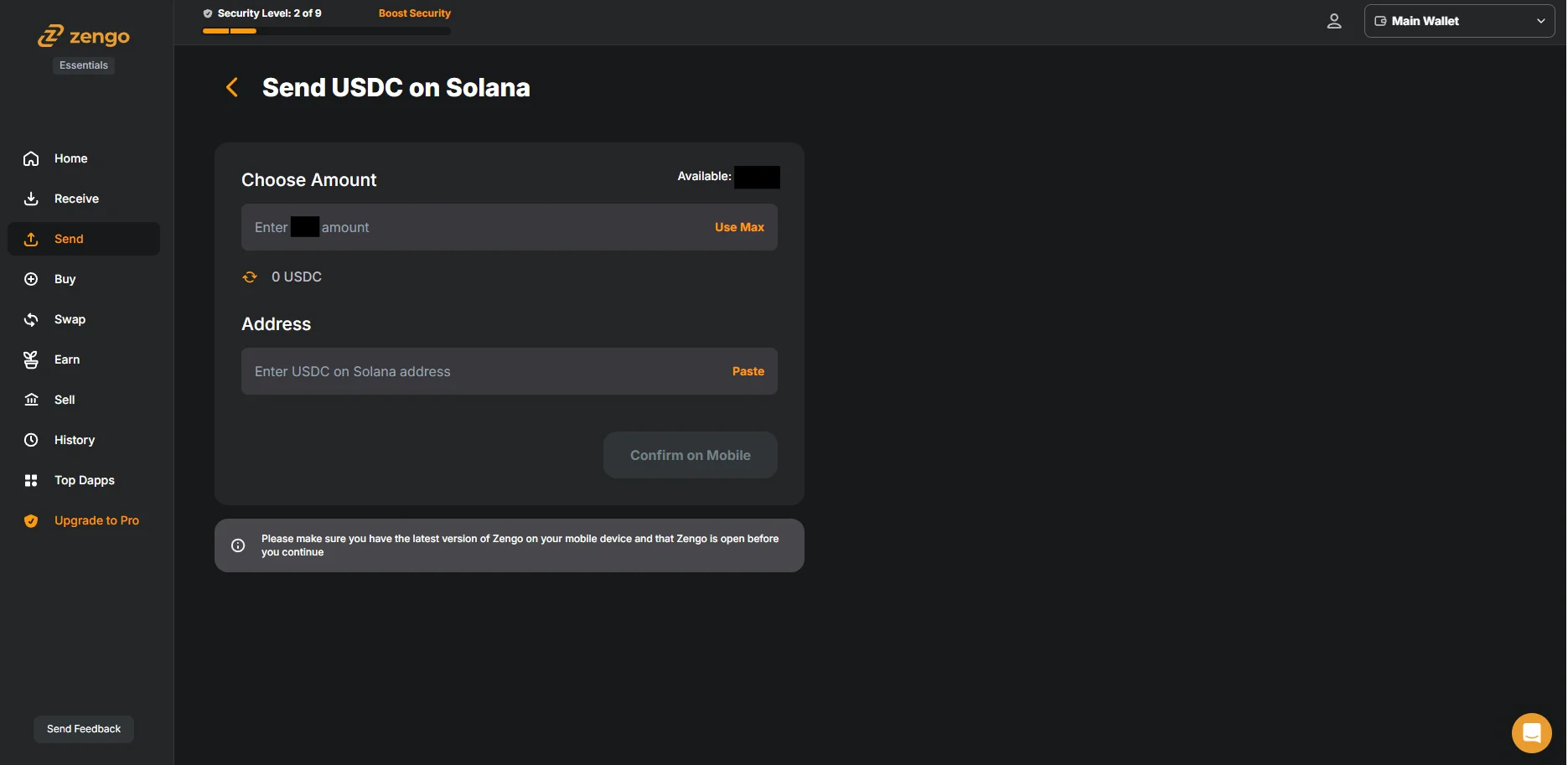Click the orange back arrow icon
The width and height of the screenshot is (1568, 765).
point(232,87)
